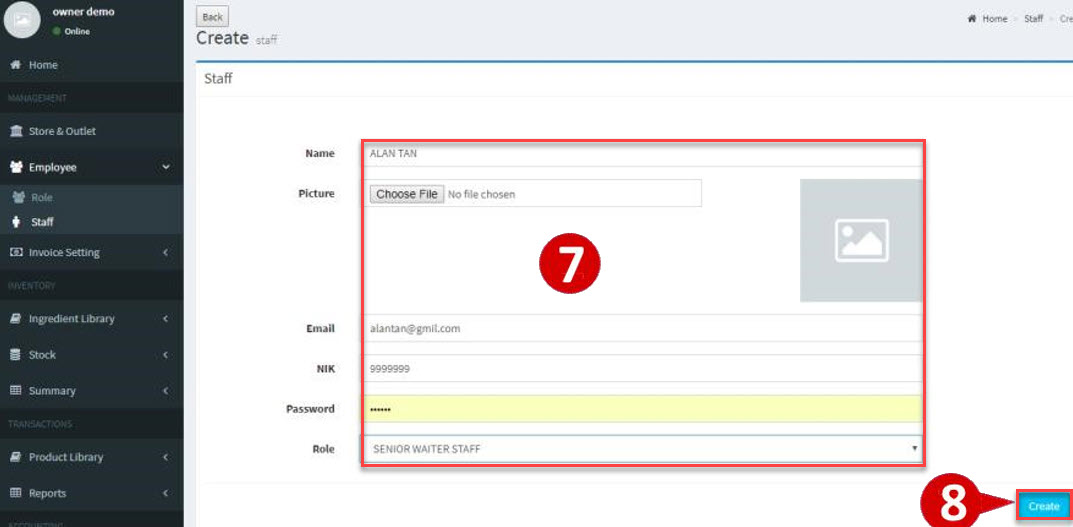Click the Stock database icon
1073x527 pixels.
click(16, 355)
